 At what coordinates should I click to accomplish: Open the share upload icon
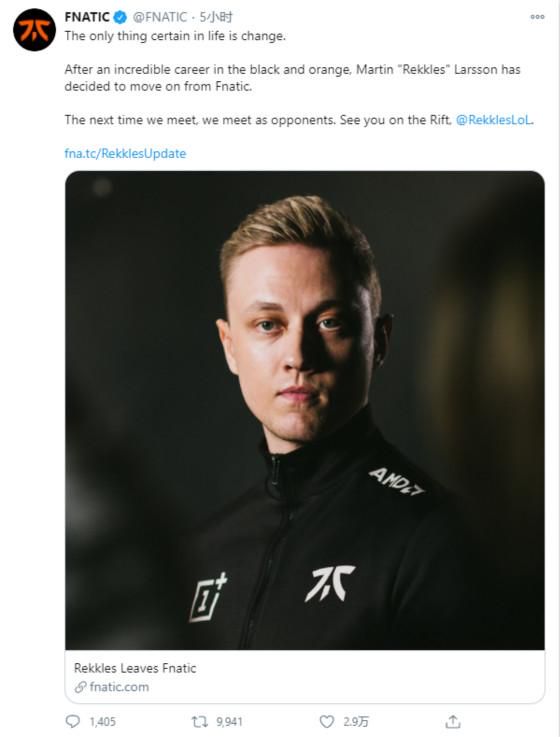(x=453, y=721)
